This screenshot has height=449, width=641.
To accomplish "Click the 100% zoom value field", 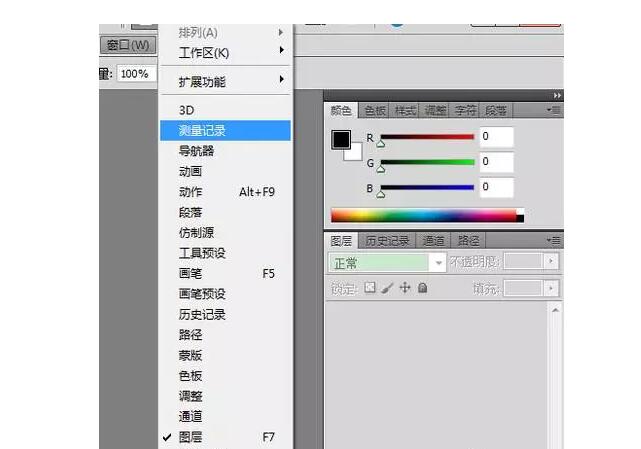I will (137, 74).
